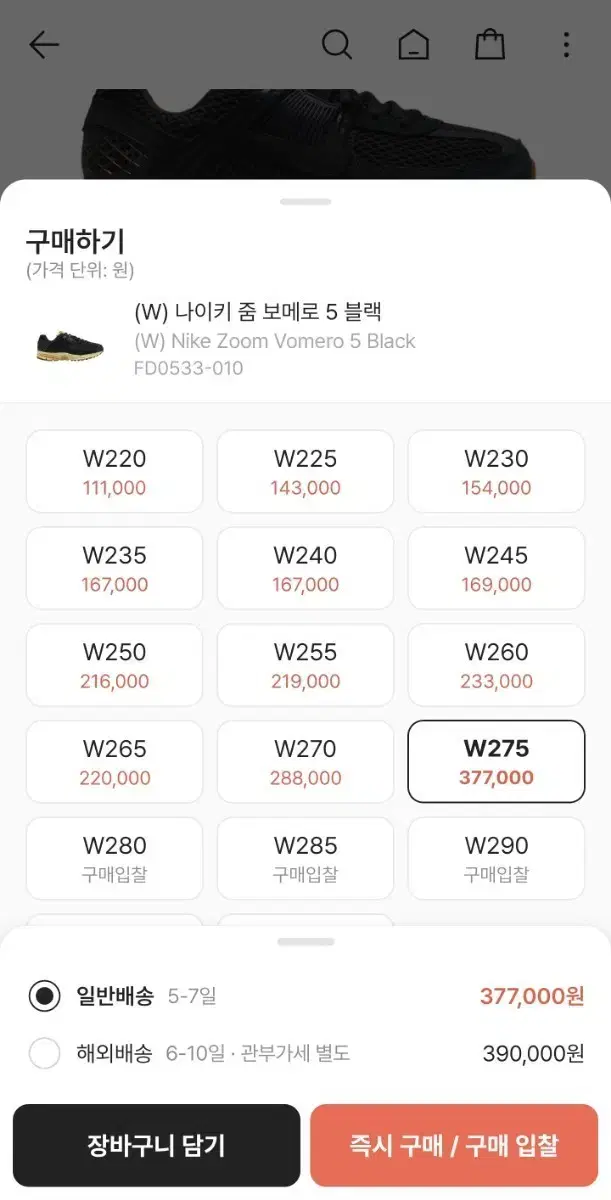Tap the delivery panel drag handle

pyautogui.click(x=305, y=942)
